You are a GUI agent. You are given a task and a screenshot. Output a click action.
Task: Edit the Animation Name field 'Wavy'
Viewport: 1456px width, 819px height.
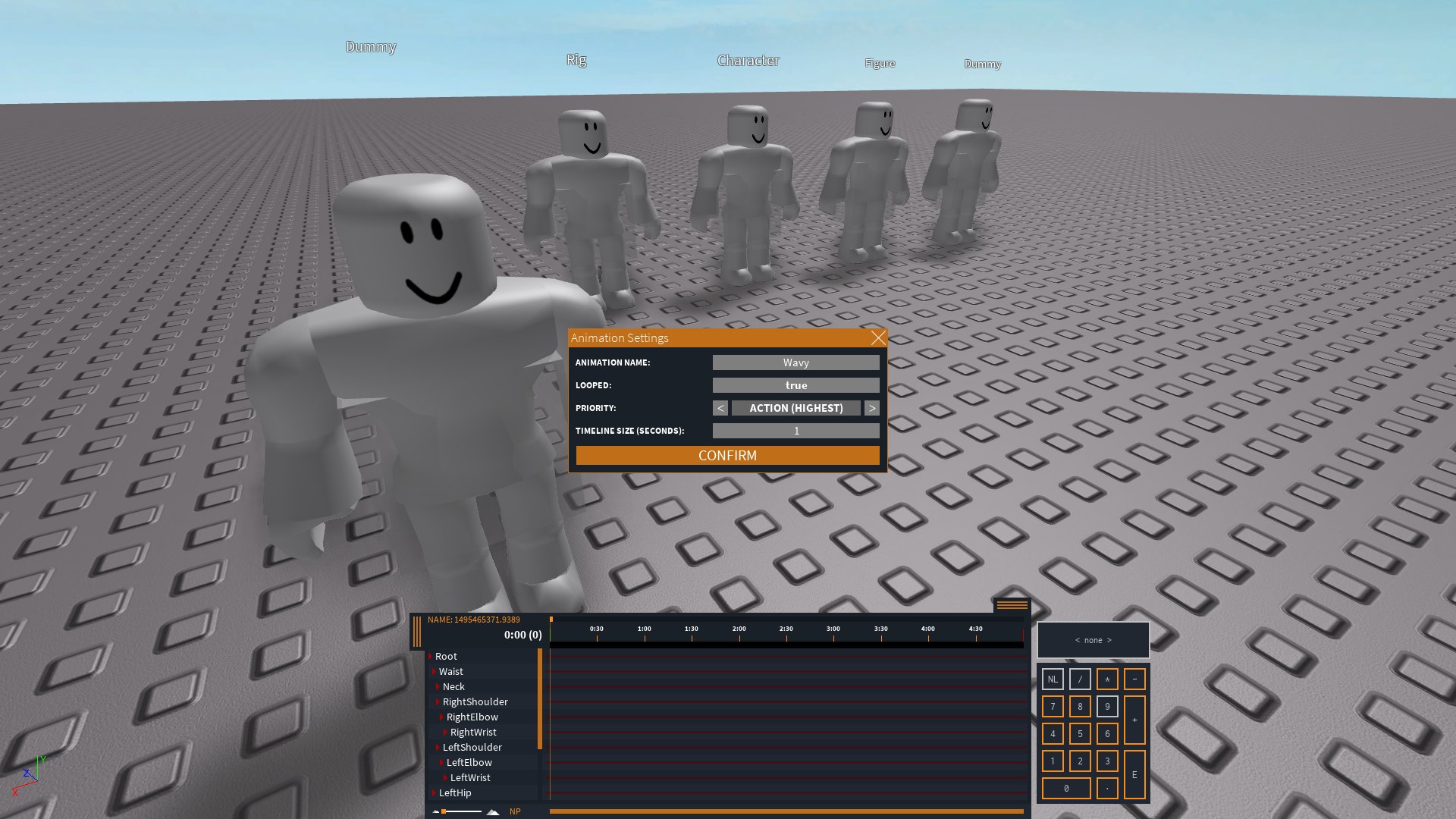[x=795, y=362]
